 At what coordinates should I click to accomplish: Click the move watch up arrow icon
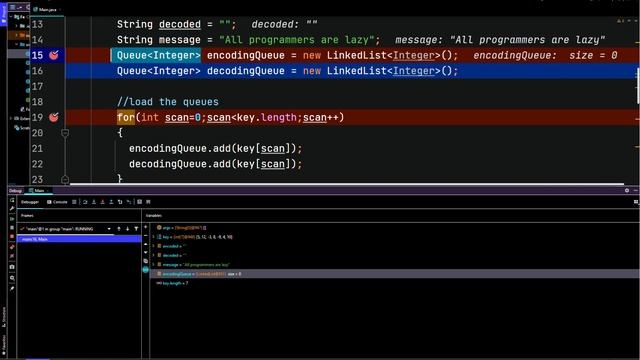coord(145,244)
